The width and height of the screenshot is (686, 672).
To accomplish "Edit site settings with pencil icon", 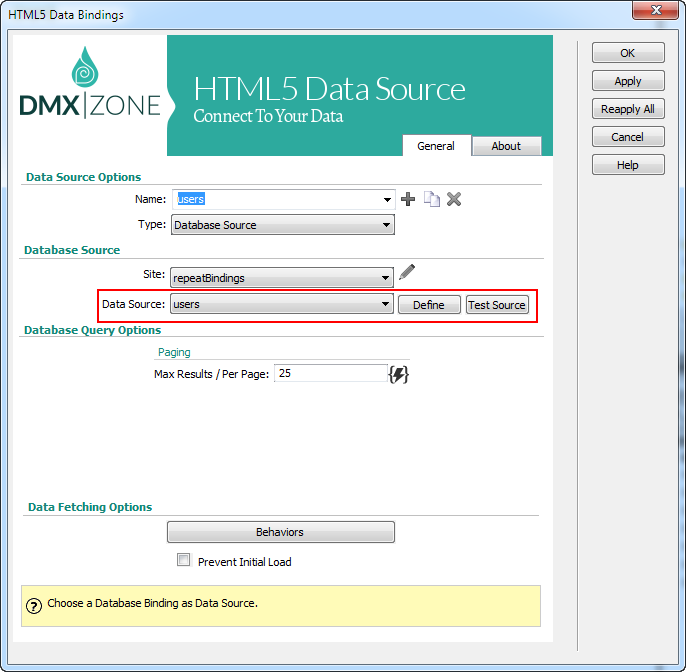I will coord(407,272).
